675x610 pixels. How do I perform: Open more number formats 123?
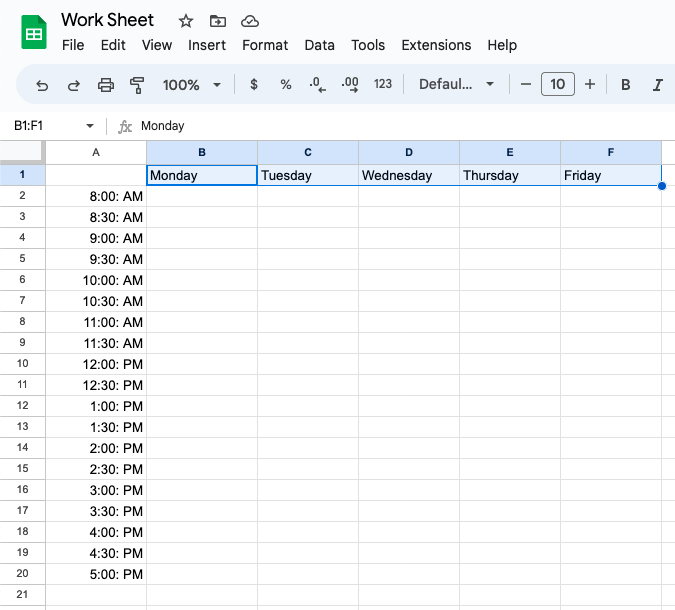383,84
